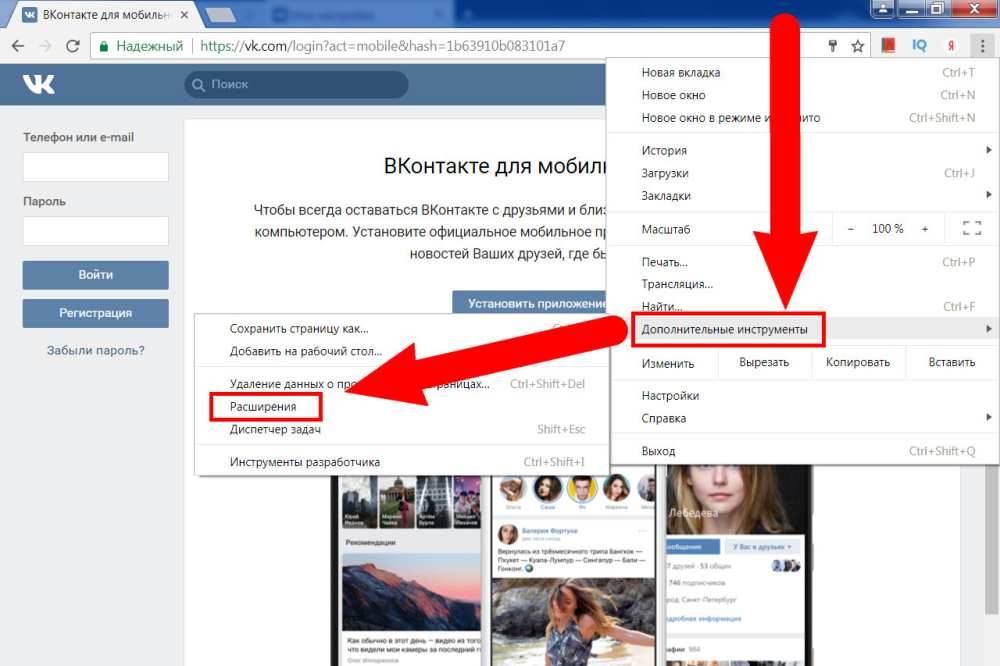Click the Регистрация button

coord(96,313)
